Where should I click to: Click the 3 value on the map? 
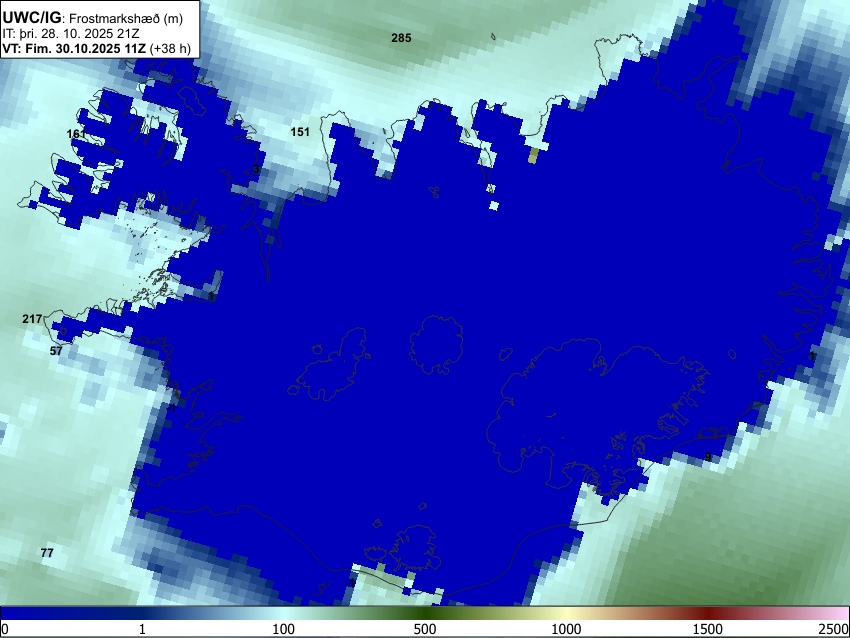pyautogui.click(x=256, y=169)
